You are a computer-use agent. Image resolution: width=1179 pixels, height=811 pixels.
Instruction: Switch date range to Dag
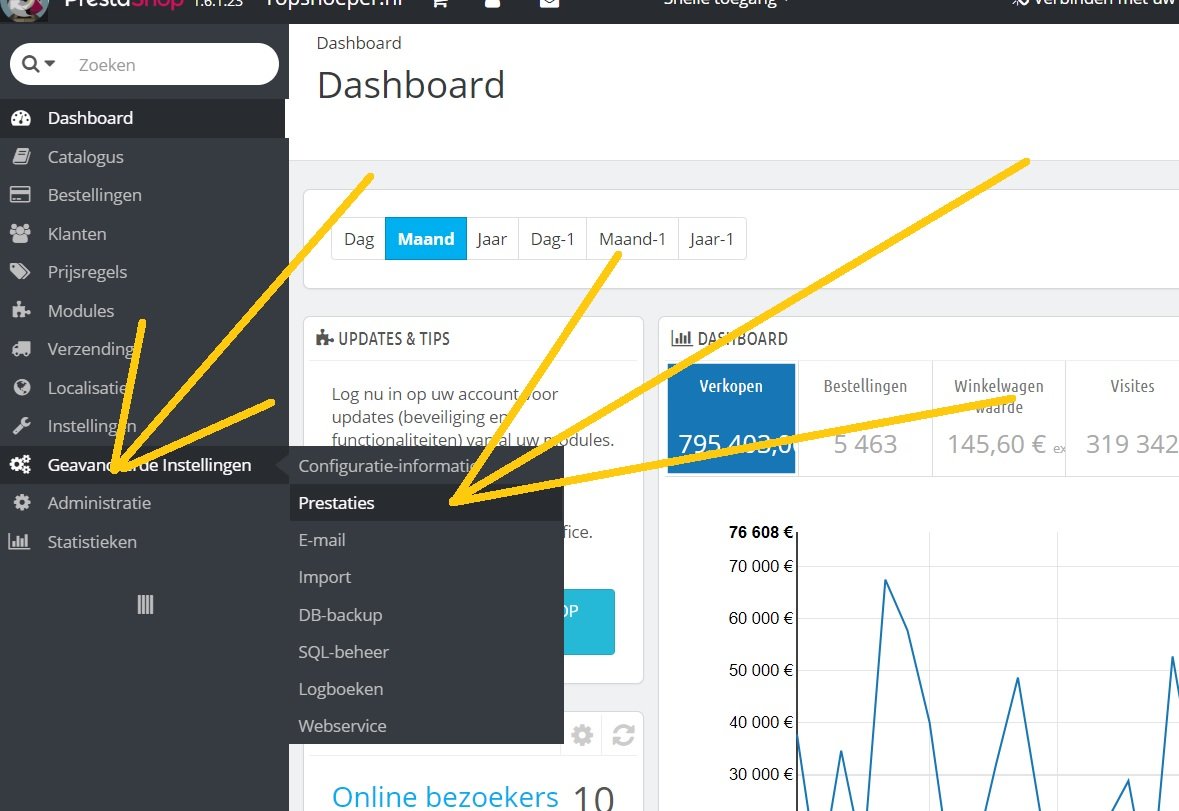359,239
